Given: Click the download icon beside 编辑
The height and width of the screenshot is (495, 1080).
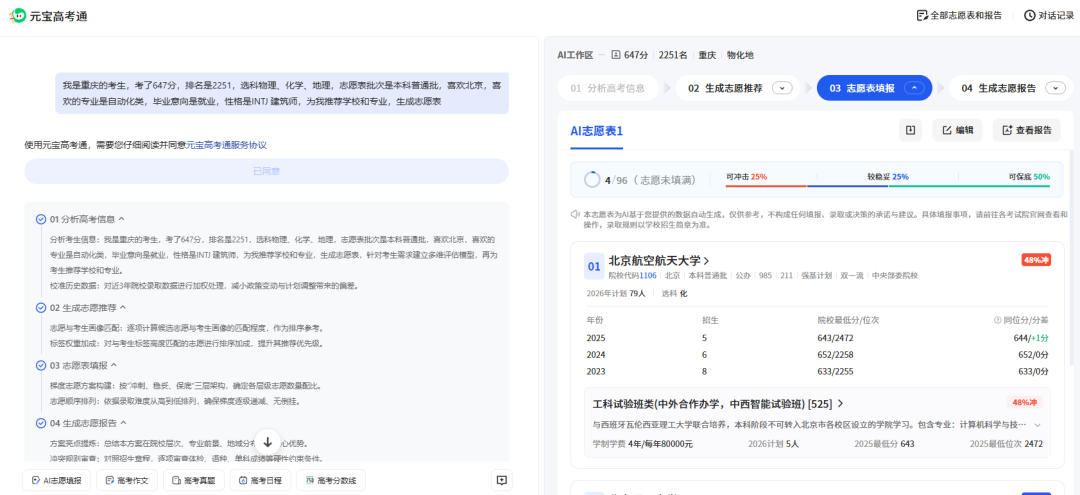Looking at the screenshot, I should pos(910,130).
